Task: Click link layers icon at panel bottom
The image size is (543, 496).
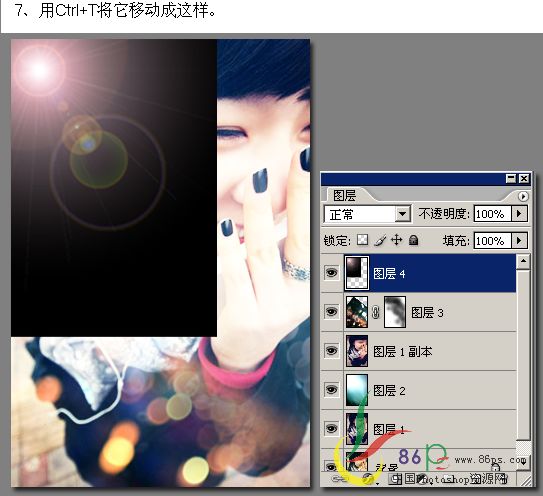Action: point(339,479)
